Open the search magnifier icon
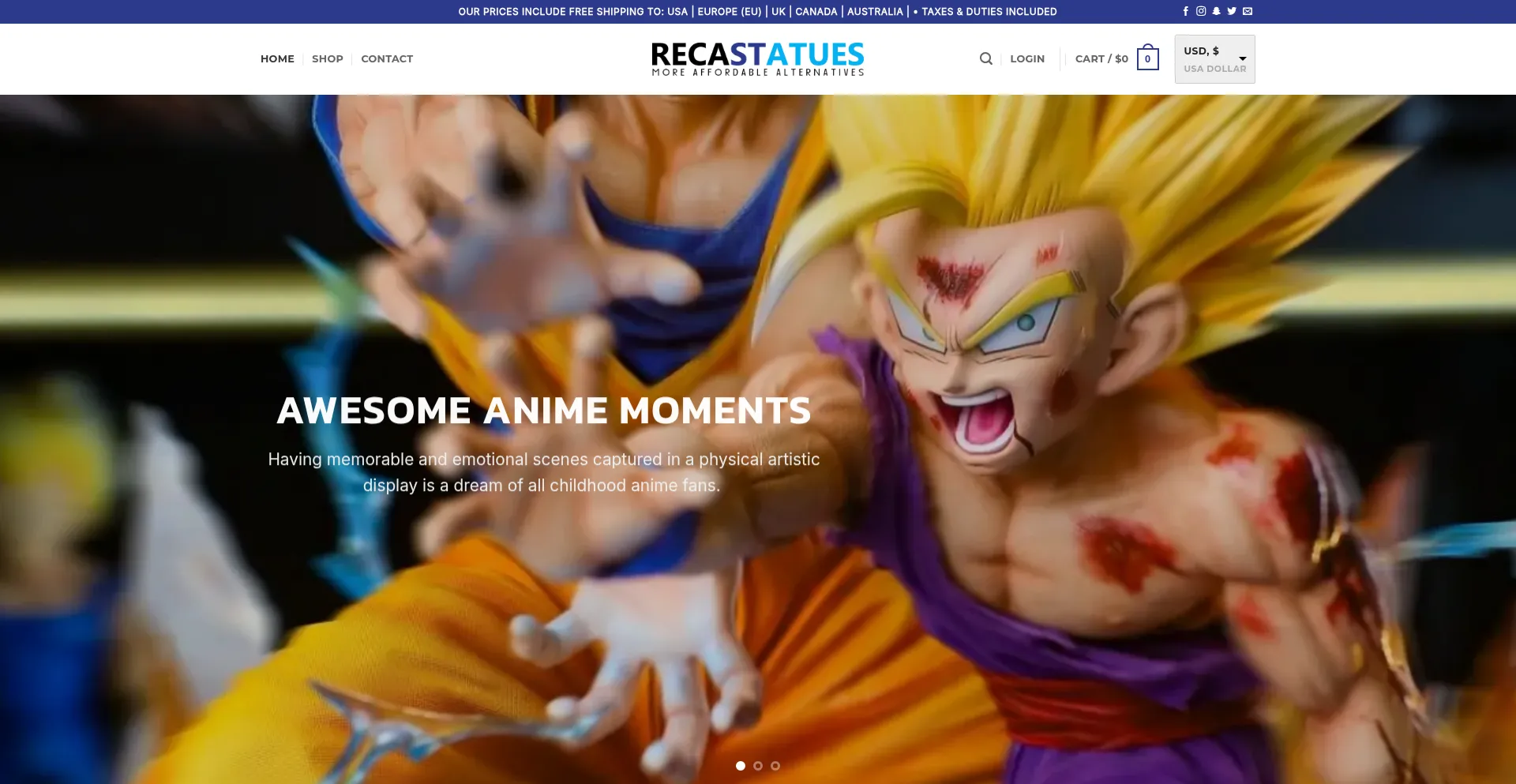The image size is (1516, 784). point(986,58)
